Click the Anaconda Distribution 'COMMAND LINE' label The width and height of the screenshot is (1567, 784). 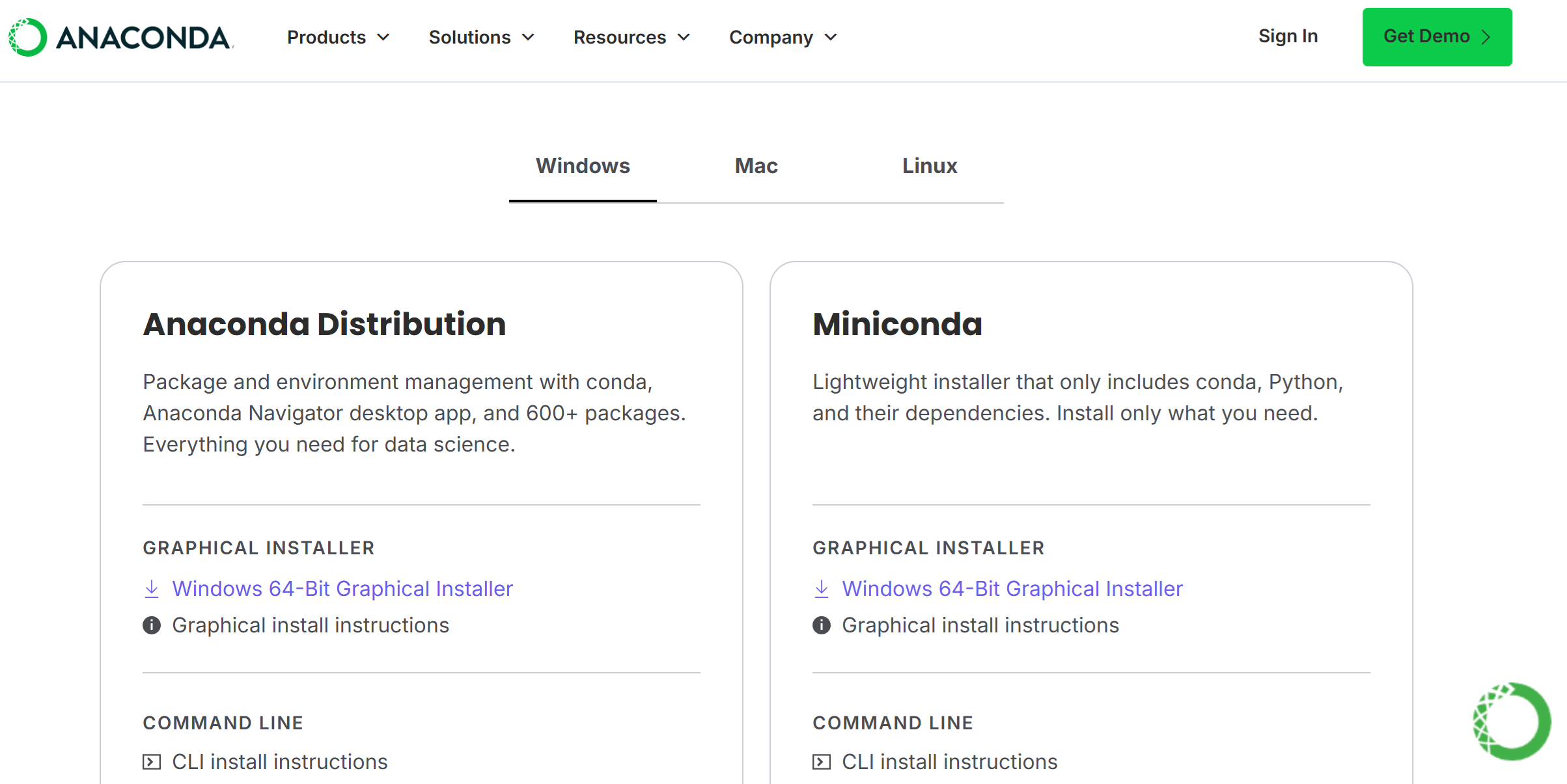(223, 723)
